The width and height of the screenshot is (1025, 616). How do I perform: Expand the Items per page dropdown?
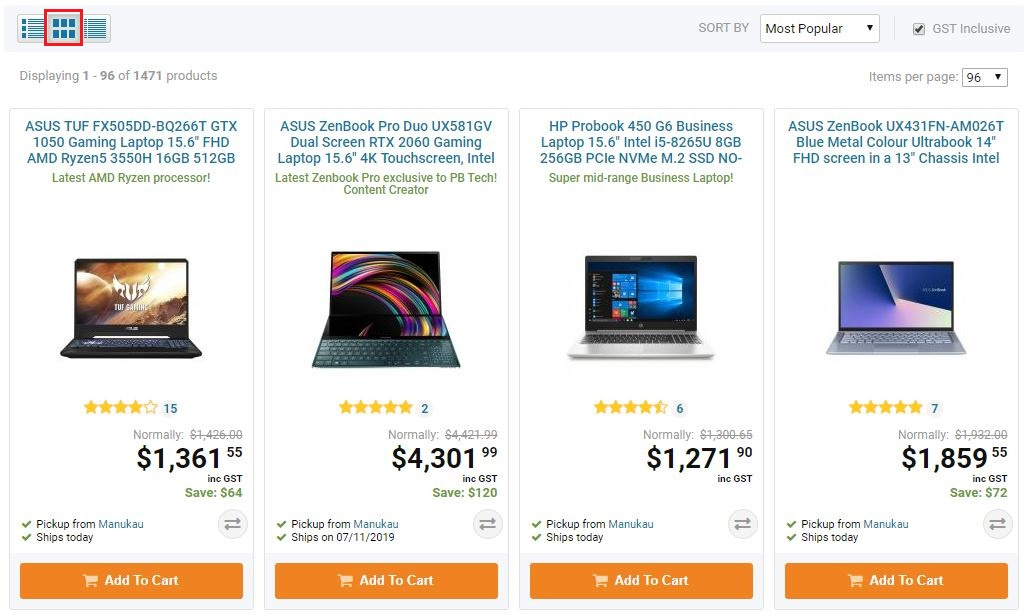click(x=984, y=77)
